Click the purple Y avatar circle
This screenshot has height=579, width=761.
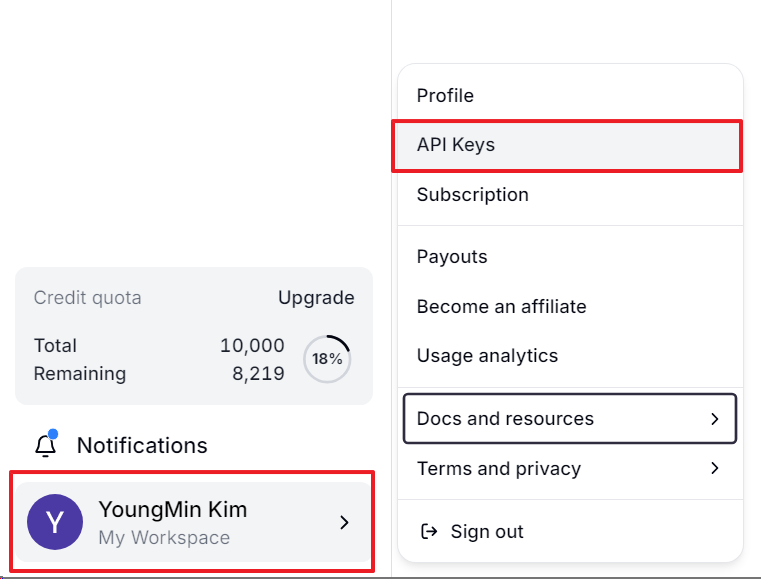(55, 522)
